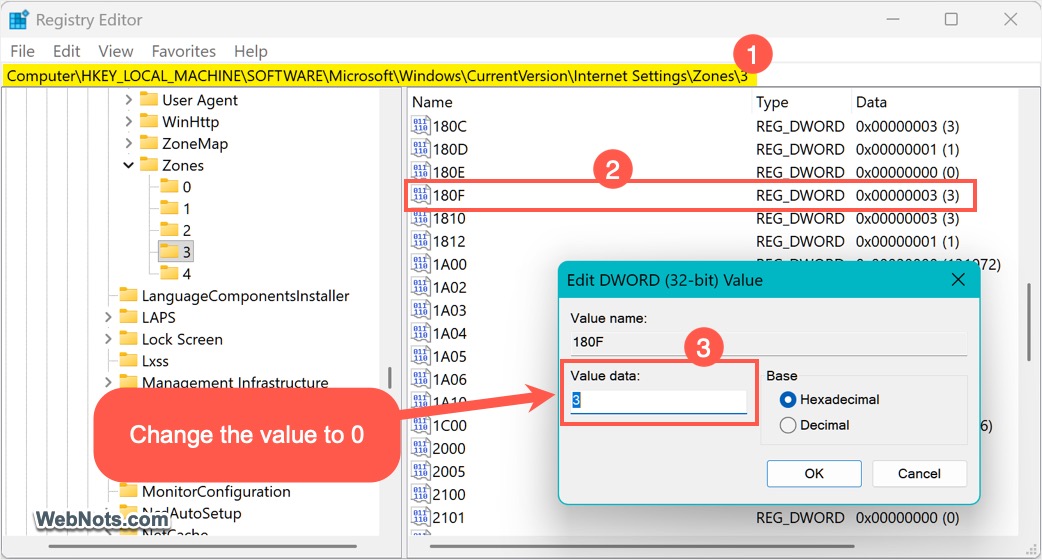Expand the User Agent key

pos(128,100)
